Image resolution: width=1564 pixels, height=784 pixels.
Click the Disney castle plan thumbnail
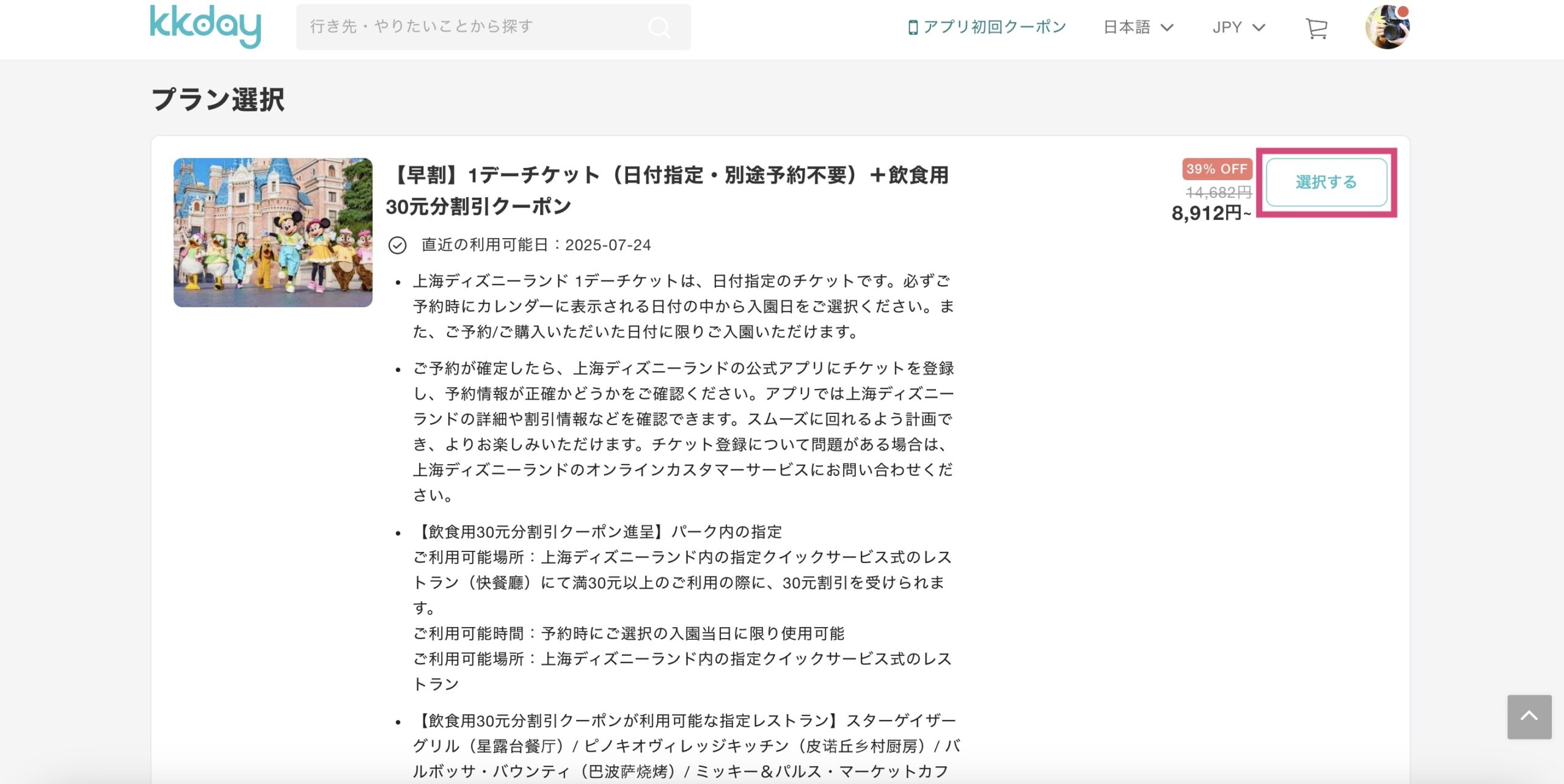tap(273, 233)
